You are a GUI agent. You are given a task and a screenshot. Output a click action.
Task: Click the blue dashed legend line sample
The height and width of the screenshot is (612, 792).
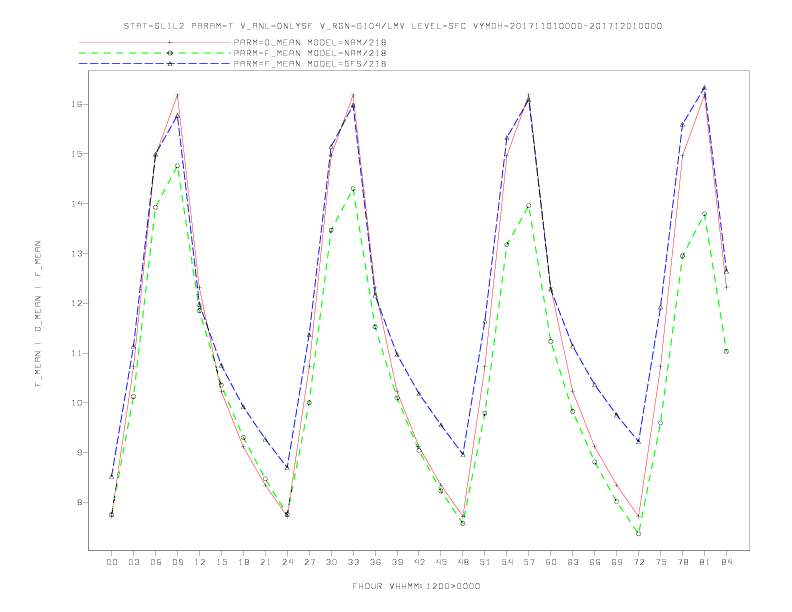click(155, 64)
